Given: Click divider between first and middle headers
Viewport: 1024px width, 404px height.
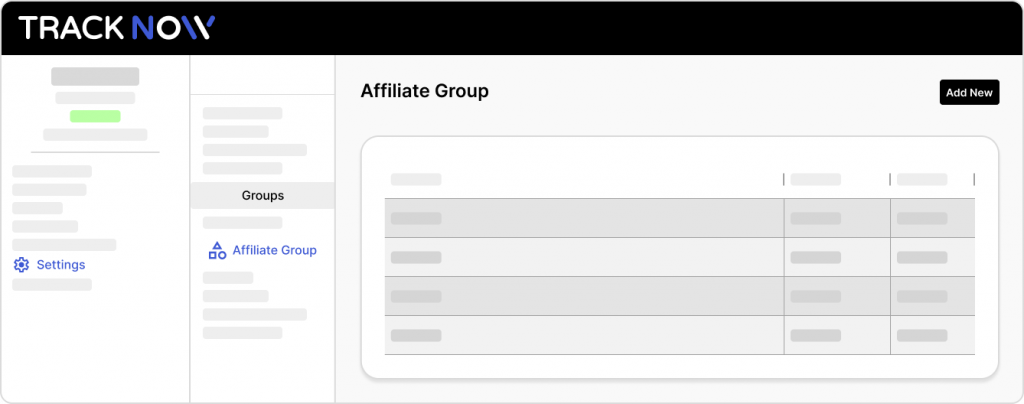Looking at the screenshot, I should 784,179.
